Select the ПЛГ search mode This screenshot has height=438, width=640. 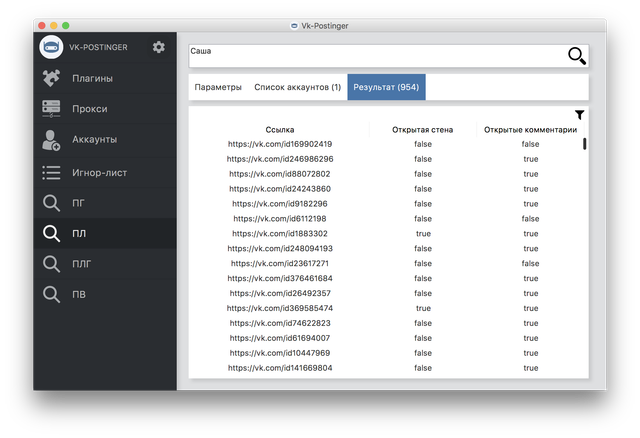105,264
